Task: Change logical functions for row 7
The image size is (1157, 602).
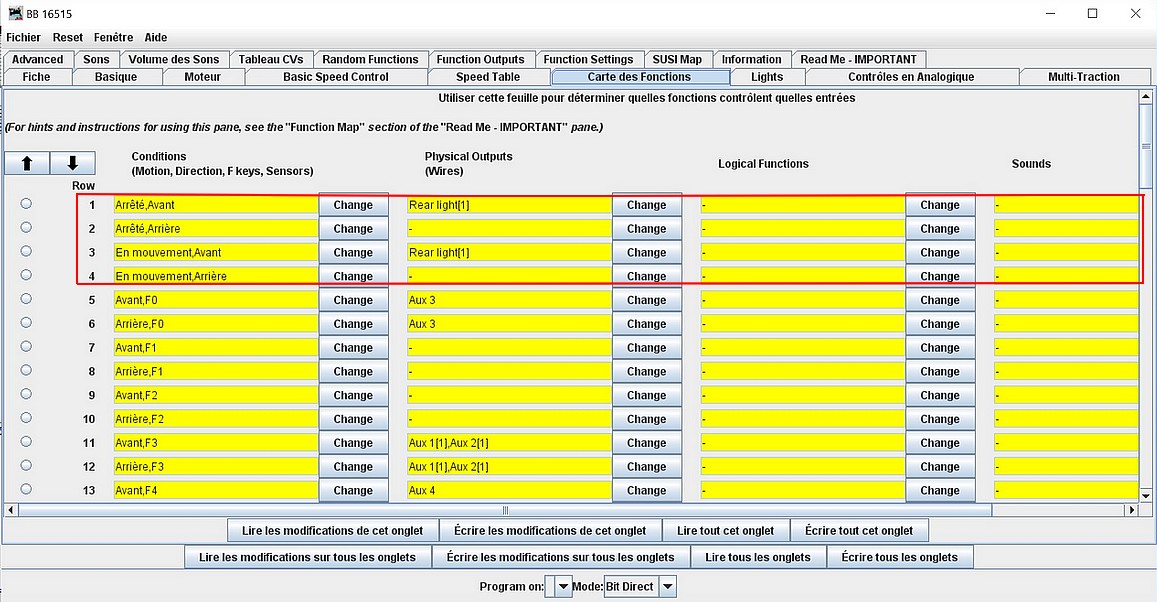Action: point(940,347)
